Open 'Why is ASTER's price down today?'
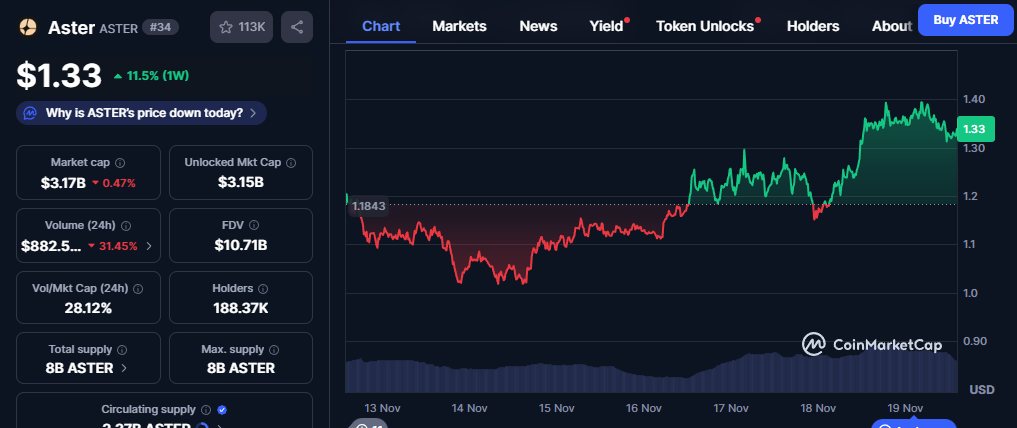This screenshot has height=428, width=1017. 141,113
